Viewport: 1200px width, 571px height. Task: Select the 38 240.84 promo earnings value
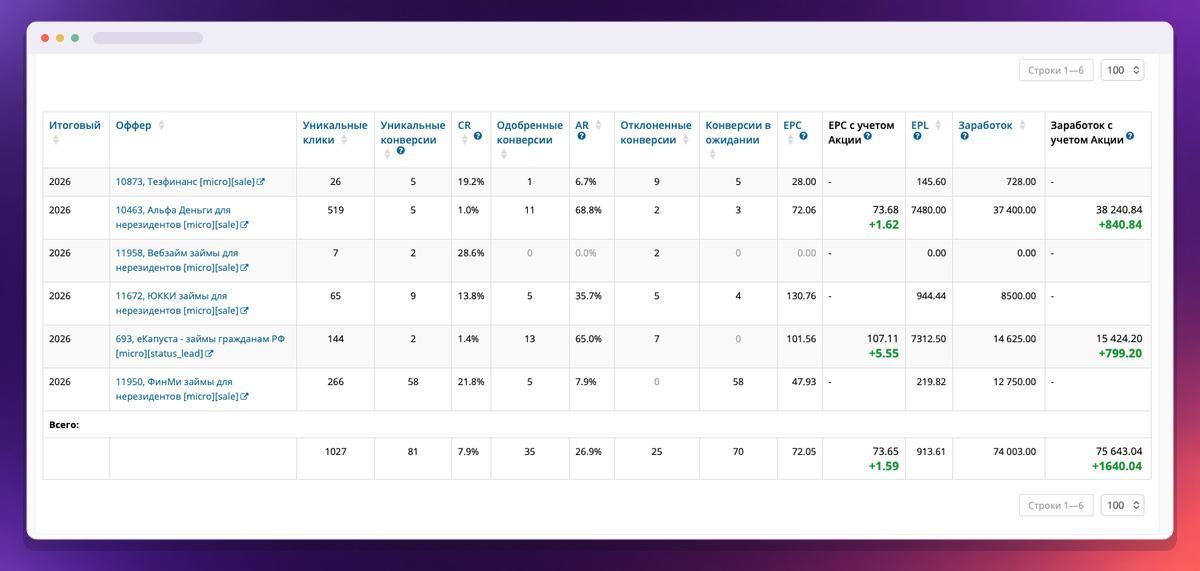click(1119, 210)
